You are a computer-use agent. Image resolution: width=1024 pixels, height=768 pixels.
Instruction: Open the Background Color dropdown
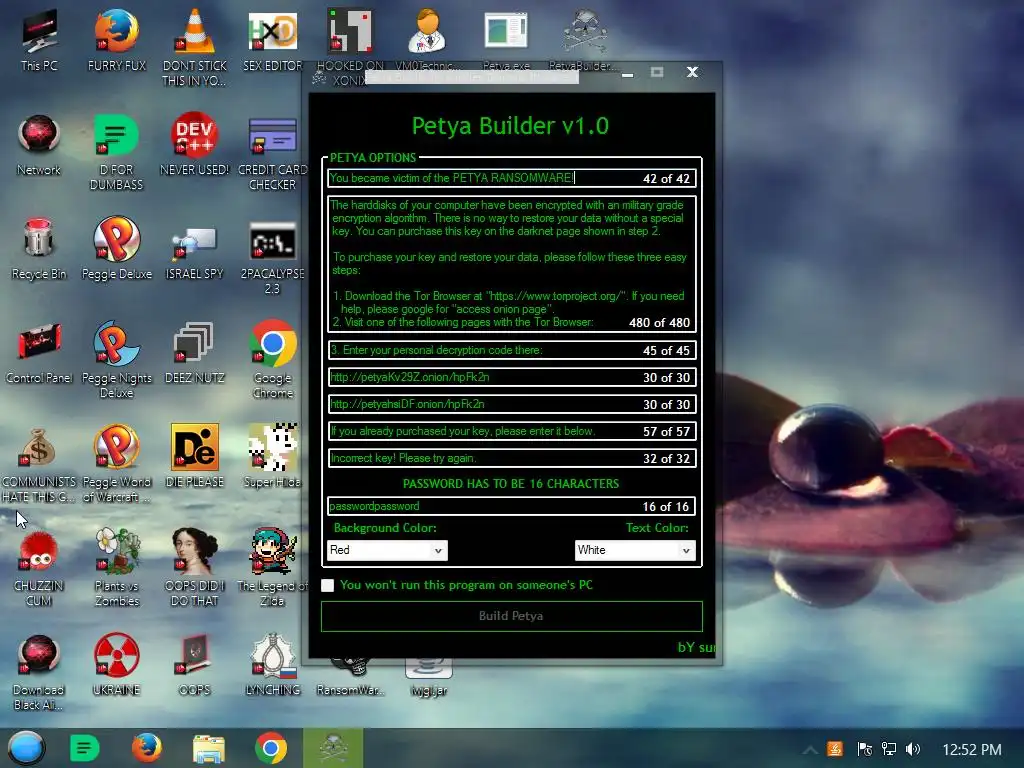[387, 550]
